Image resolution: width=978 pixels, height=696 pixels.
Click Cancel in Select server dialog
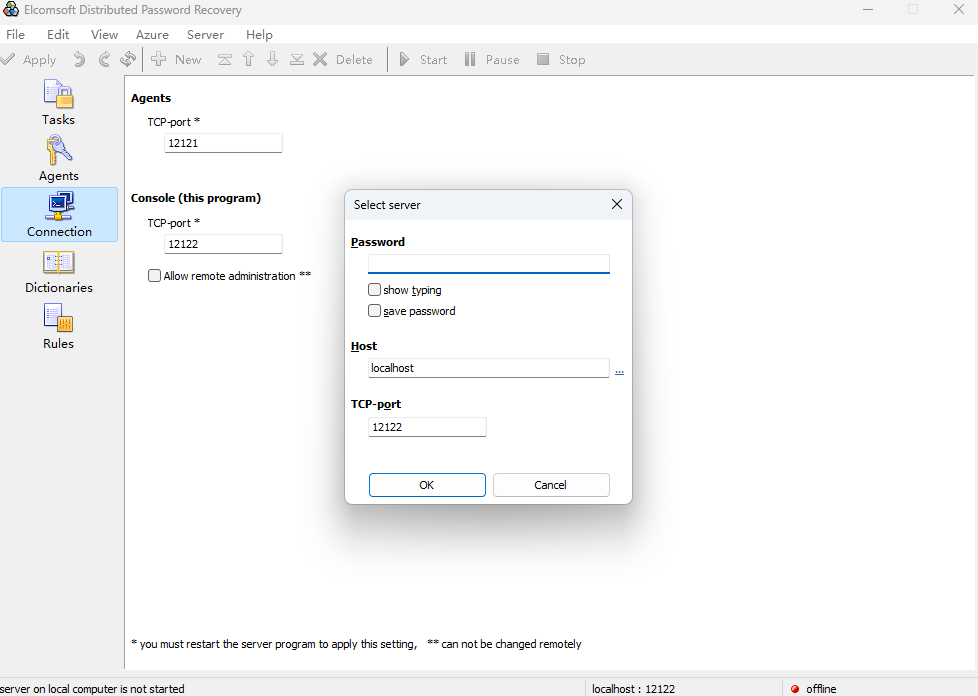(551, 485)
